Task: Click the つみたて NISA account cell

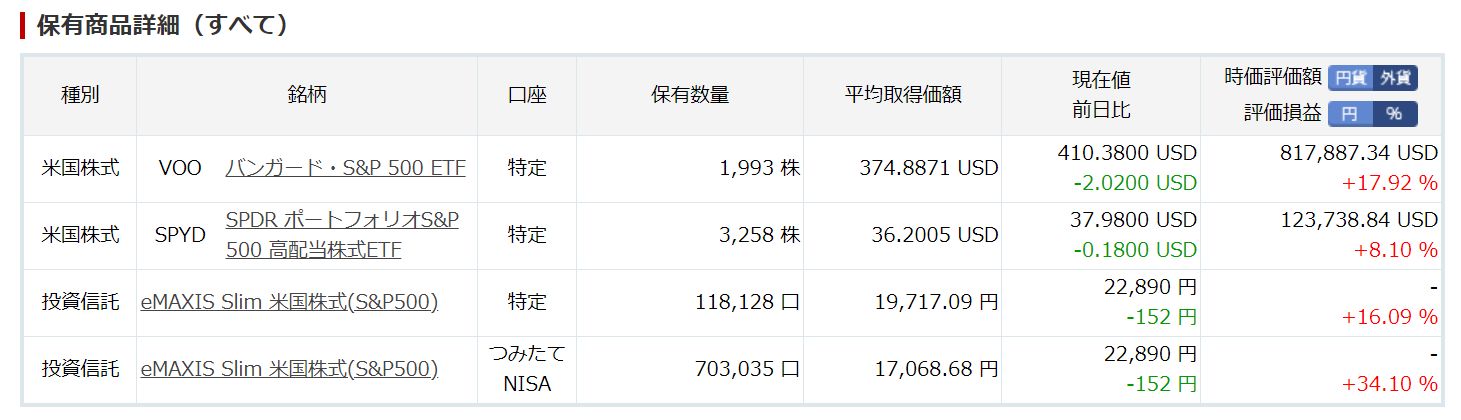Action: [527, 369]
